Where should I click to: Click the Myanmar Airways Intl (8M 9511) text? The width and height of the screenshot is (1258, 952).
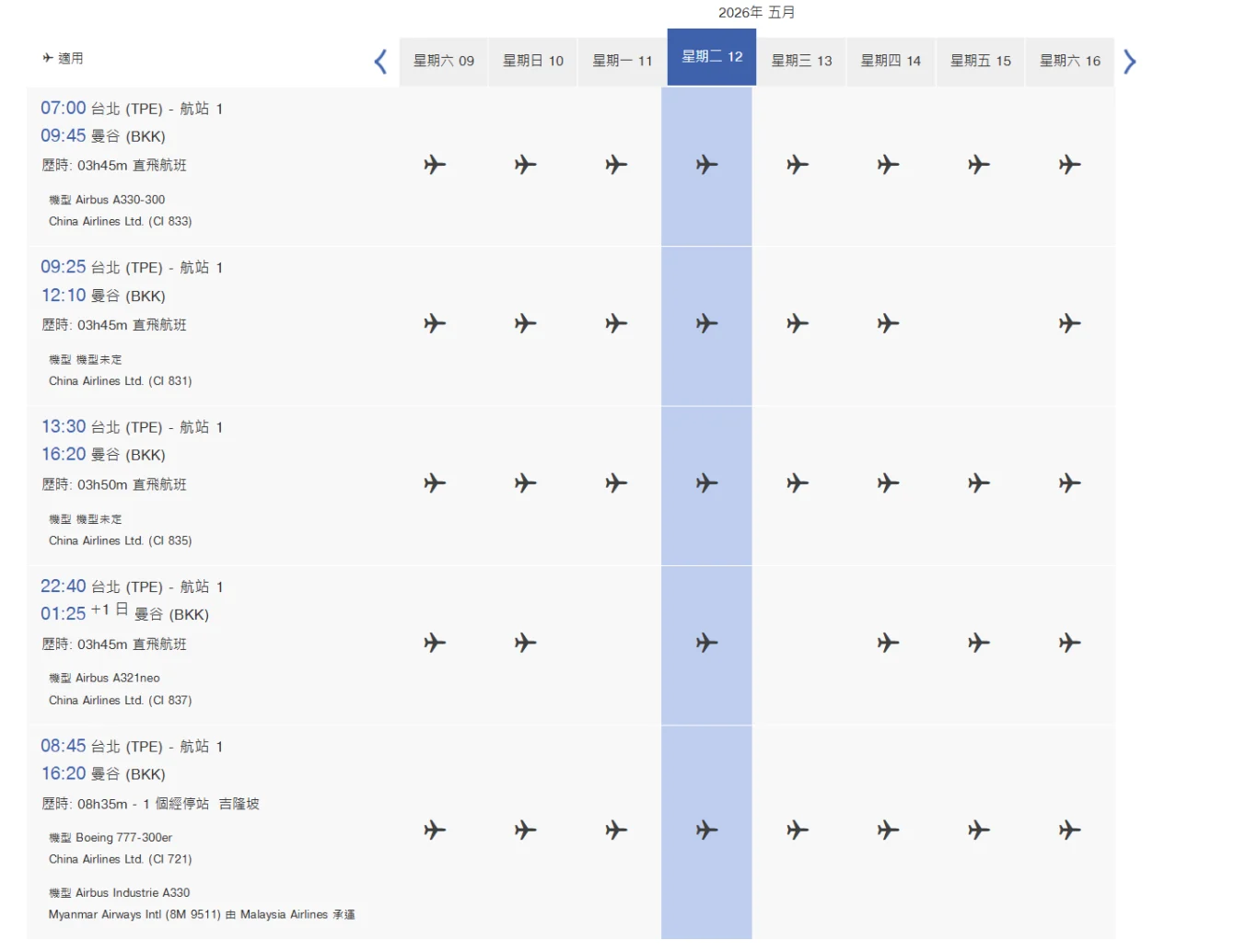point(134,914)
